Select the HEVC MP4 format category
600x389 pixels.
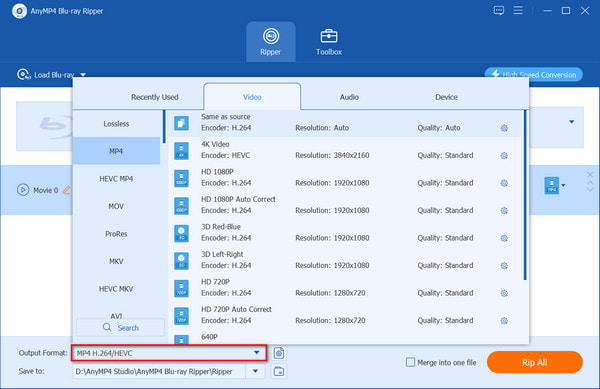tap(116, 179)
